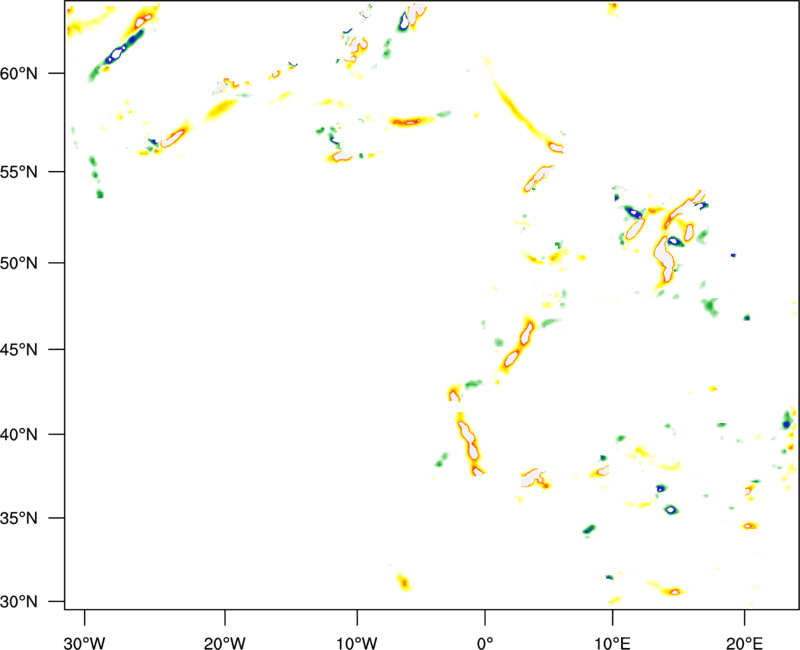Click the 35°N latitude label

(19, 518)
